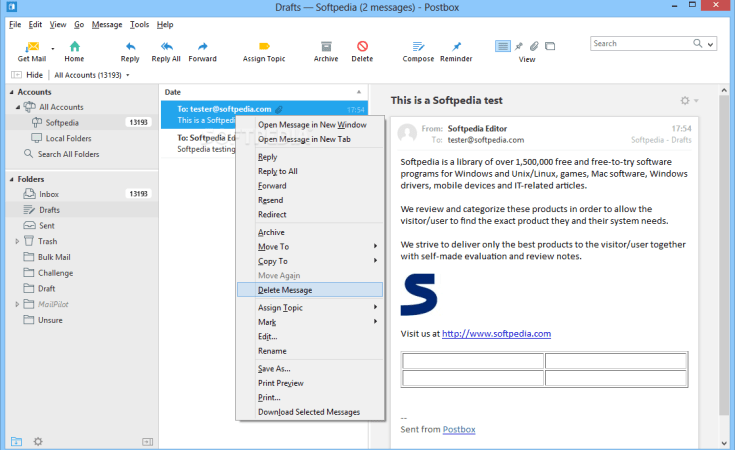The image size is (735, 450).
Task: Follow the Postbox signature link
Action: point(459,429)
